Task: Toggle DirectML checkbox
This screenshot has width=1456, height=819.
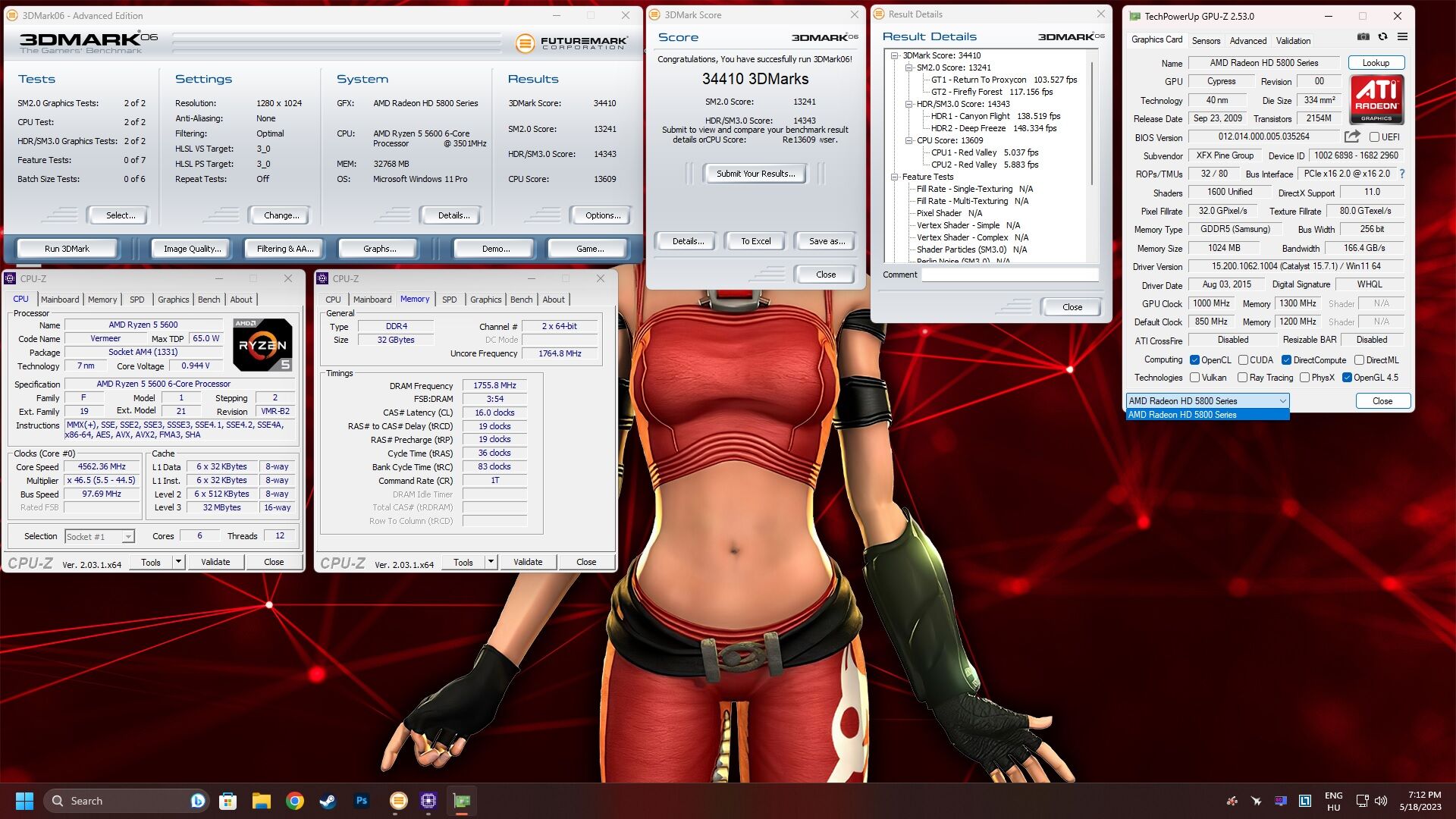Action: click(1360, 360)
